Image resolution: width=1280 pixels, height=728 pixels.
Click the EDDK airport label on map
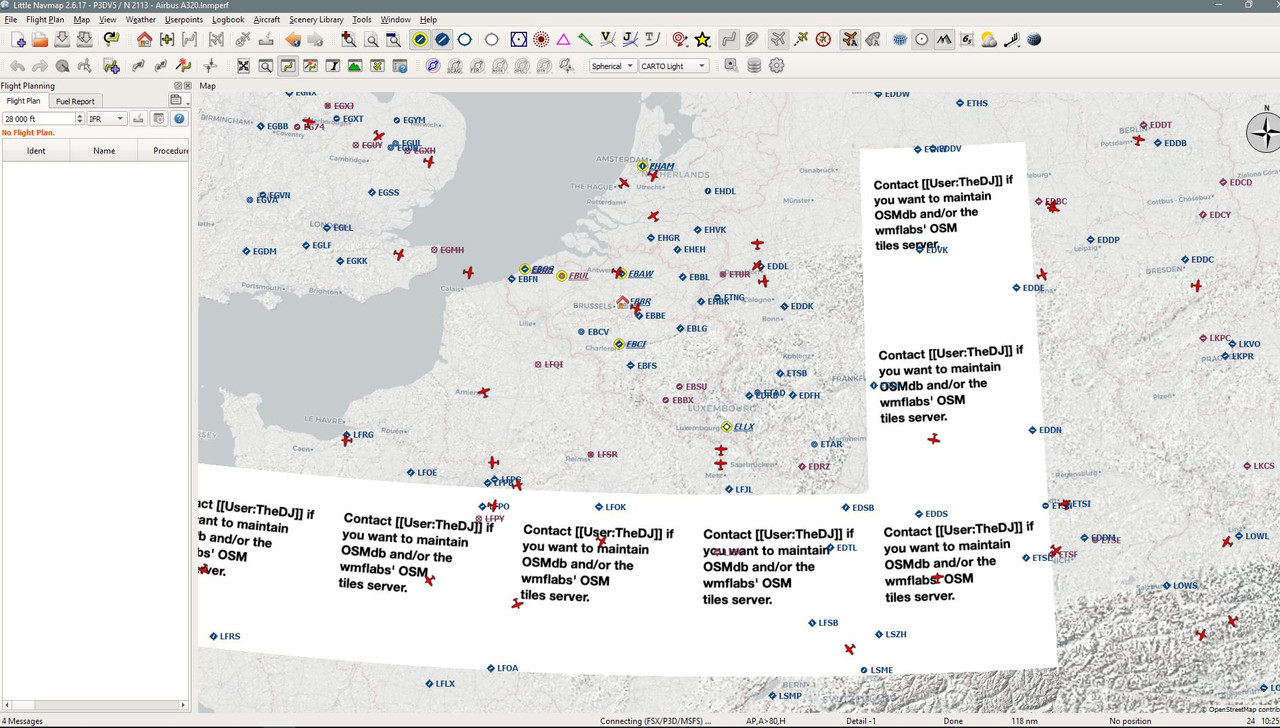[x=802, y=307]
